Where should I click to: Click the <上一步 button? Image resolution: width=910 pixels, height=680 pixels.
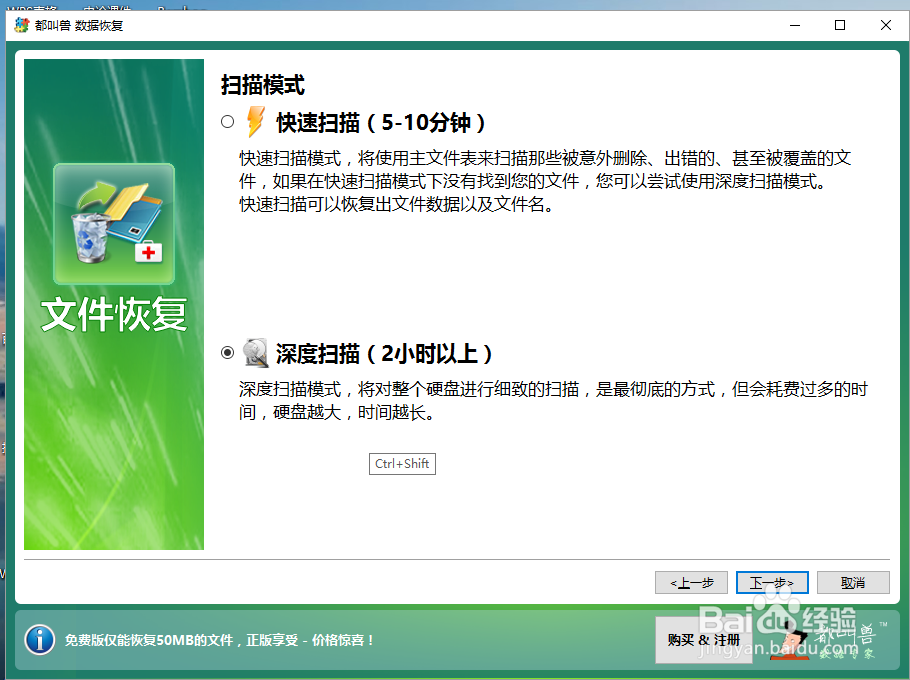pos(691,582)
